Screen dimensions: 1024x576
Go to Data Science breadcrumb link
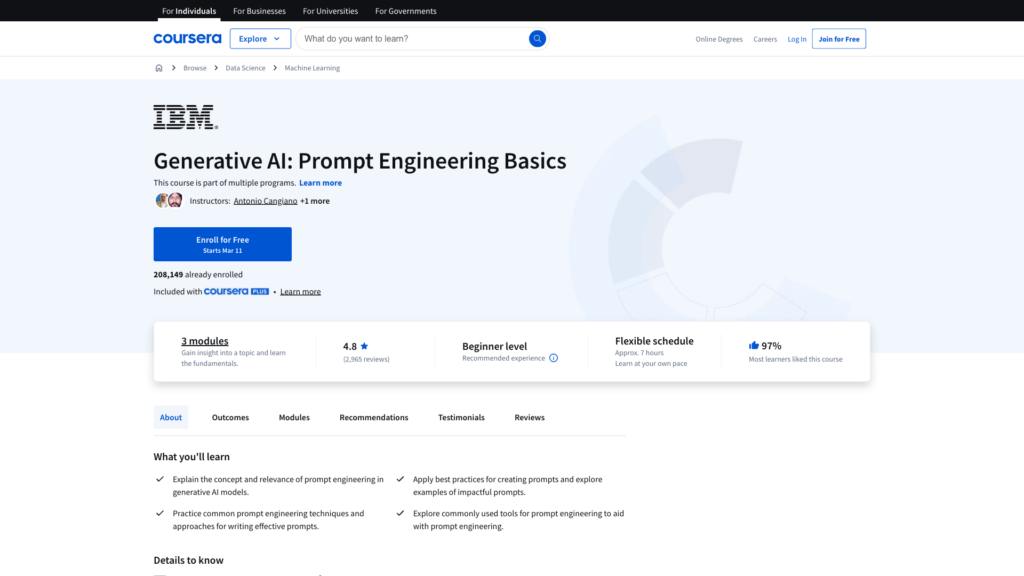pyautogui.click(x=245, y=68)
